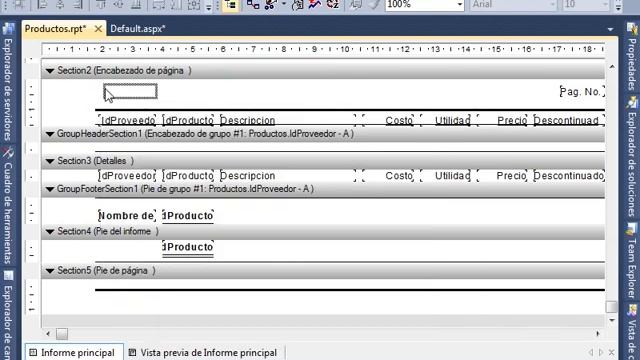Collapse Section5 Pie de página
The image size is (640, 360).
[50, 271]
